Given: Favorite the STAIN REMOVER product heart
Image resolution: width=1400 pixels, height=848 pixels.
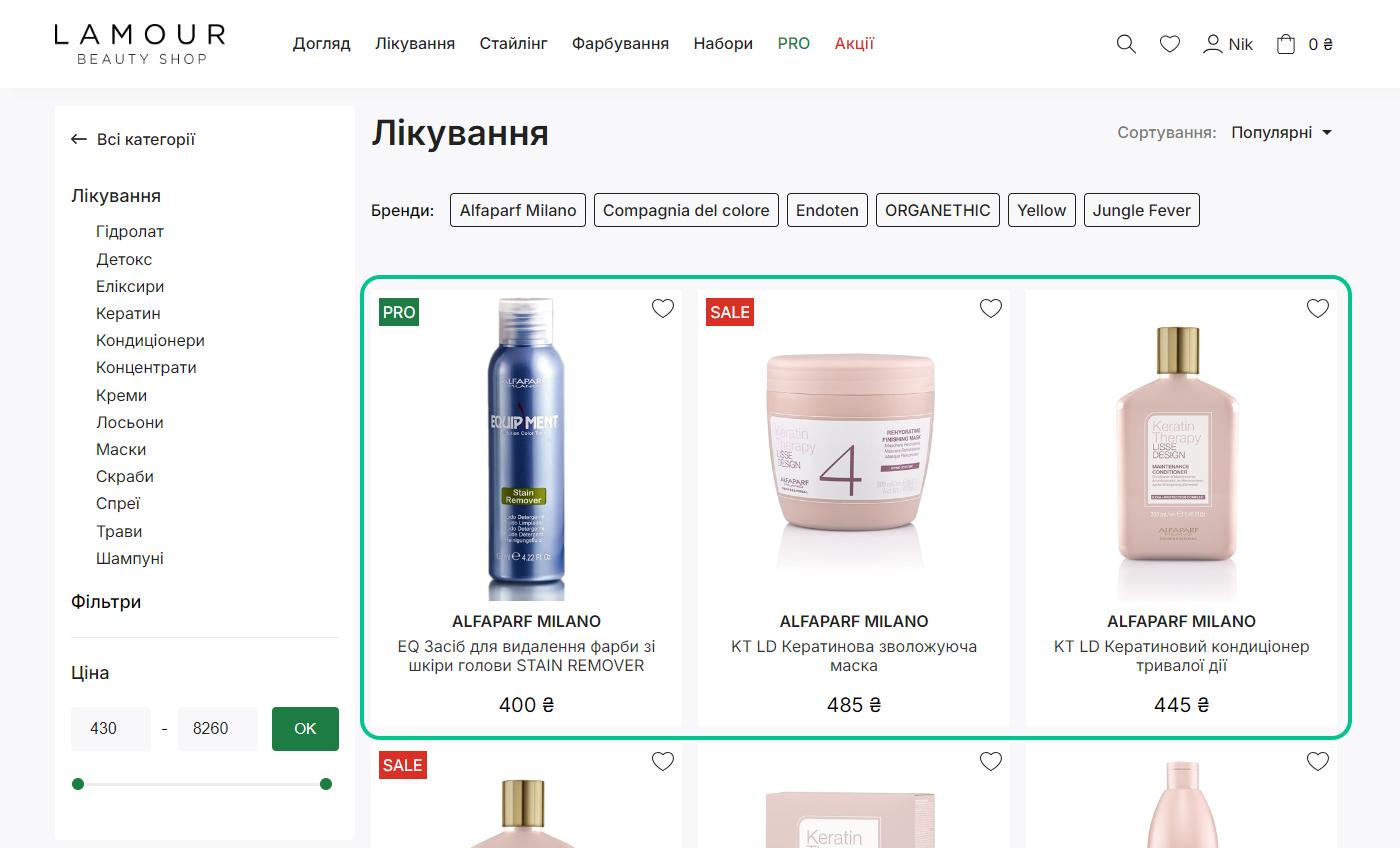Looking at the screenshot, I should 663,308.
